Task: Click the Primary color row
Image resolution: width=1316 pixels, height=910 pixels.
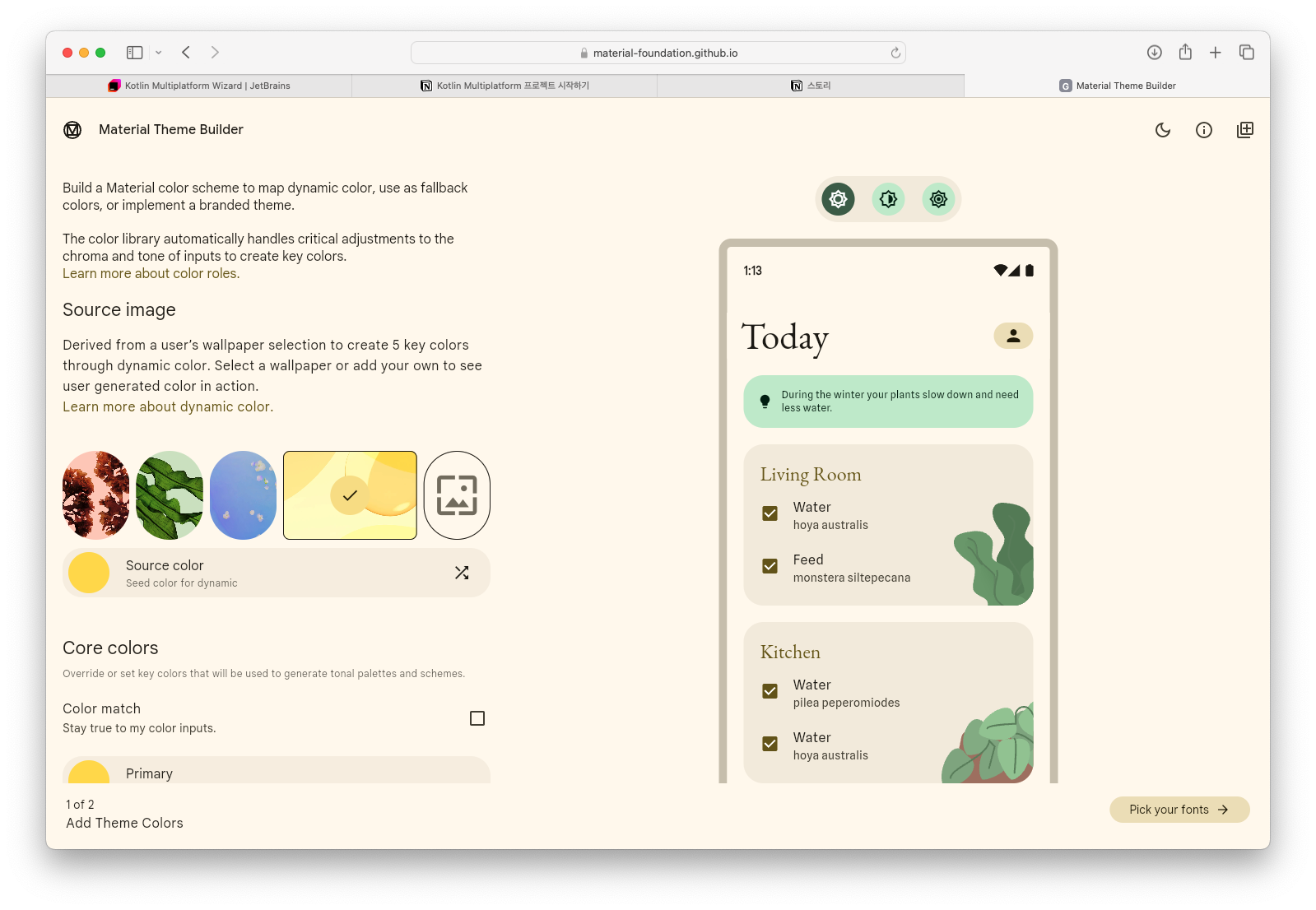Action: pos(277,770)
